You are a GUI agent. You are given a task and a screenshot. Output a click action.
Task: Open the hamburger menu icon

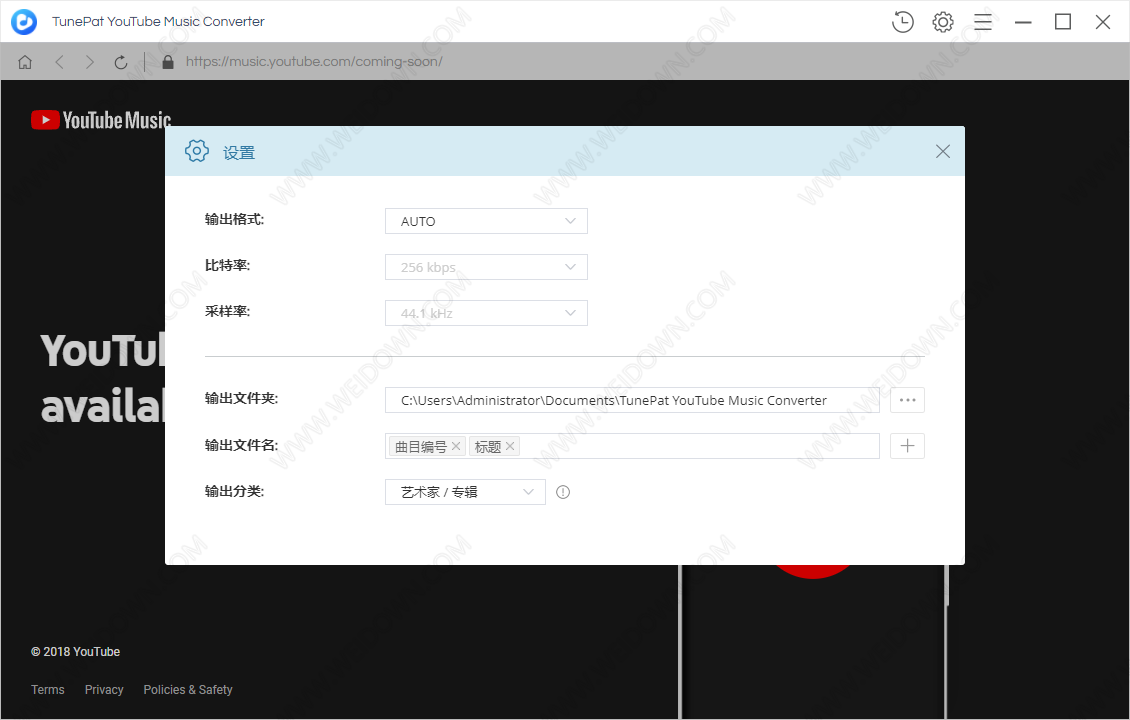[x=983, y=22]
